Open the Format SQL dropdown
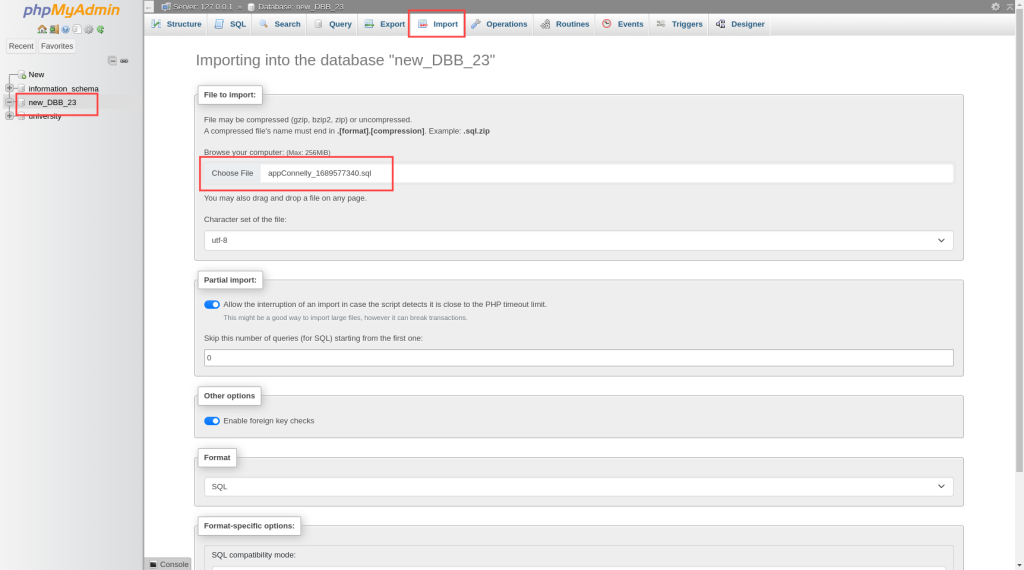The width and height of the screenshot is (1024, 570). tap(579, 486)
